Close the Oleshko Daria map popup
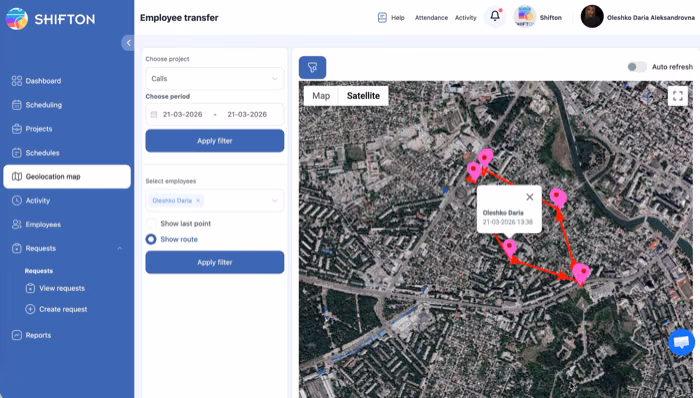Screen dimensions: 700x398 click(x=529, y=197)
